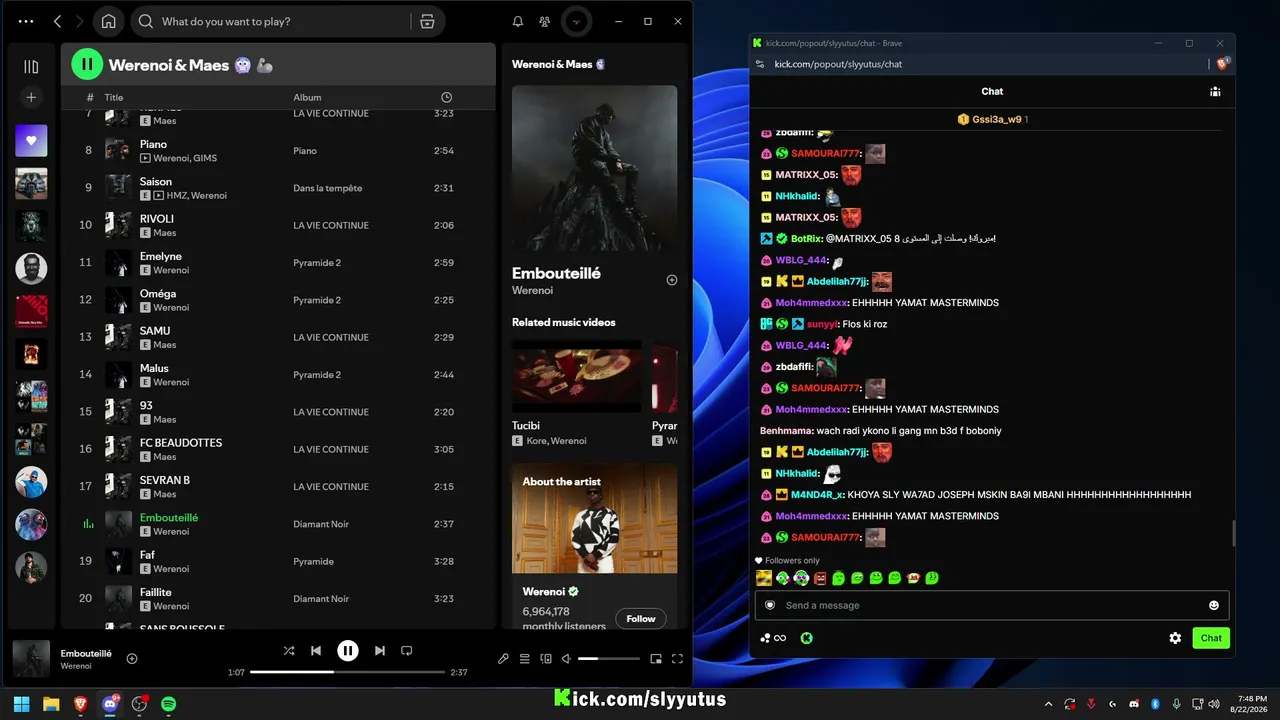This screenshot has width=1280, height=720.
Task: Sort the tracklist by Title column
Action: 114,97
